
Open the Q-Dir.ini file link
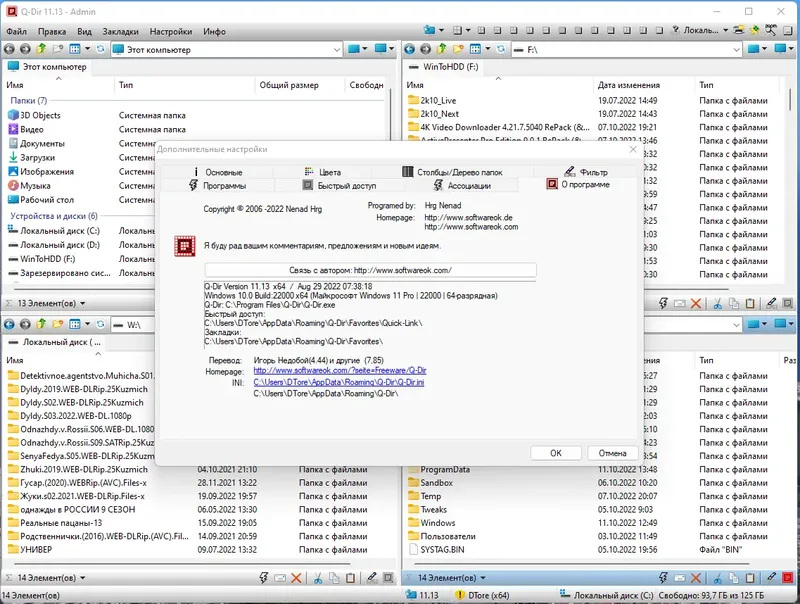339,382
